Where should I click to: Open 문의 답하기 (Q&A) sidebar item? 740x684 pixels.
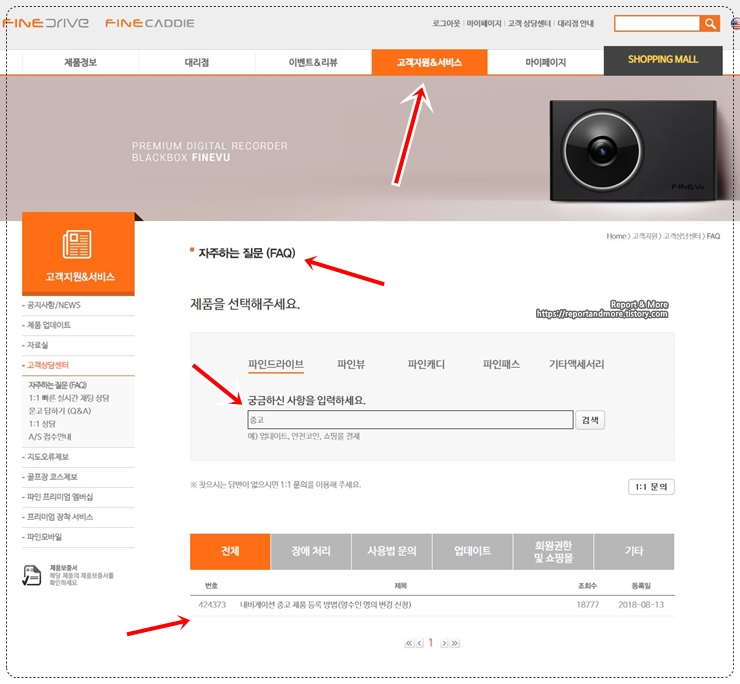tap(60, 411)
